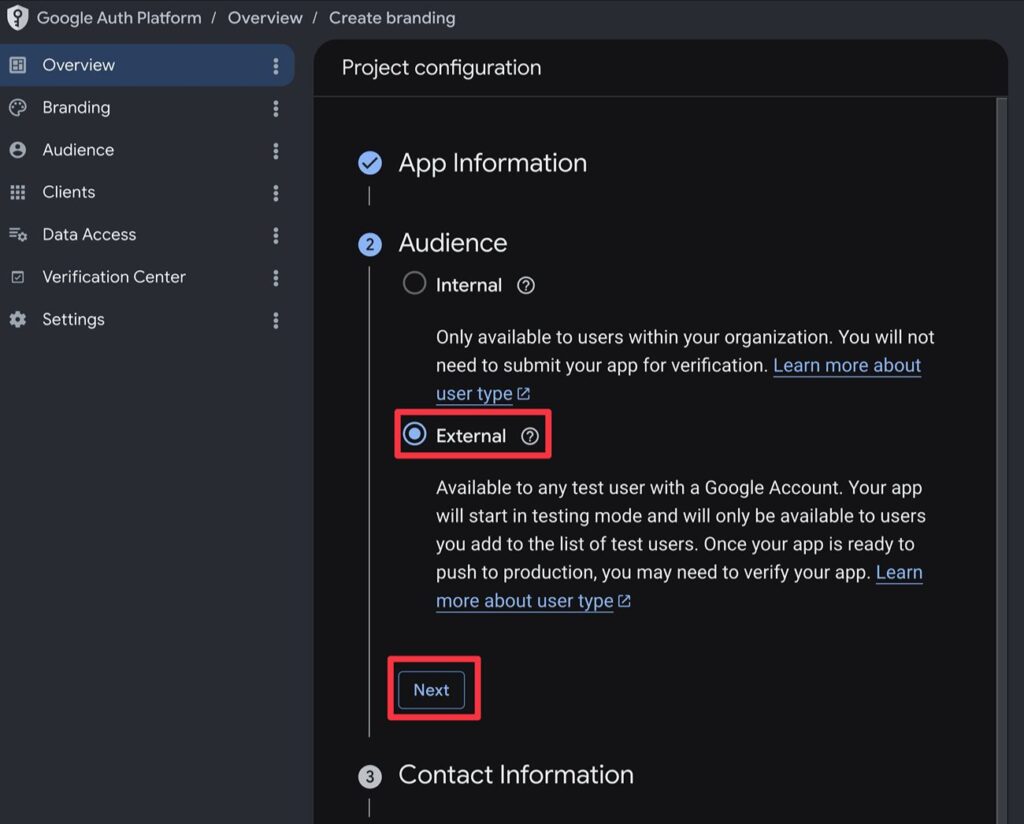Expand the Contact Information step heading
Screen dimensions: 1024x824
[516, 775]
